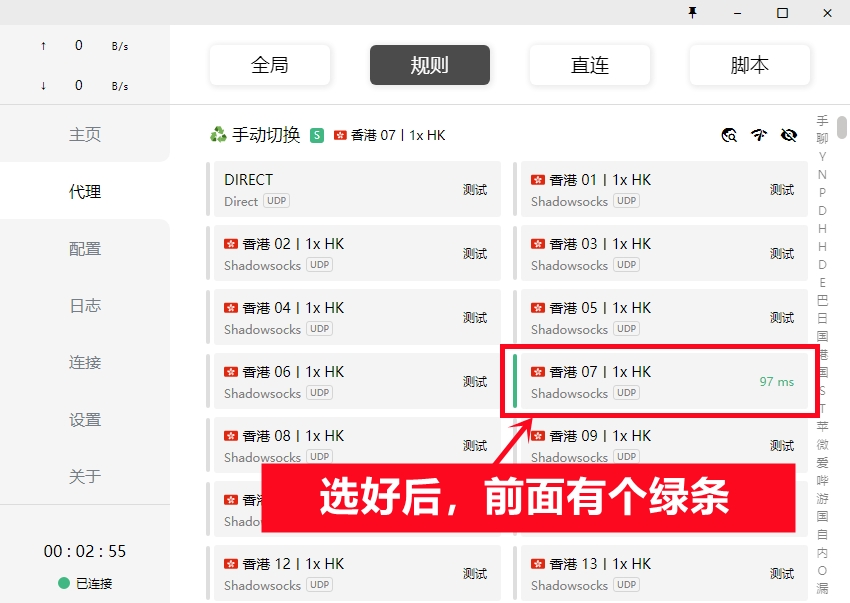Select 全局 global mode
Screen dimensions: 850x603
(270, 65)
